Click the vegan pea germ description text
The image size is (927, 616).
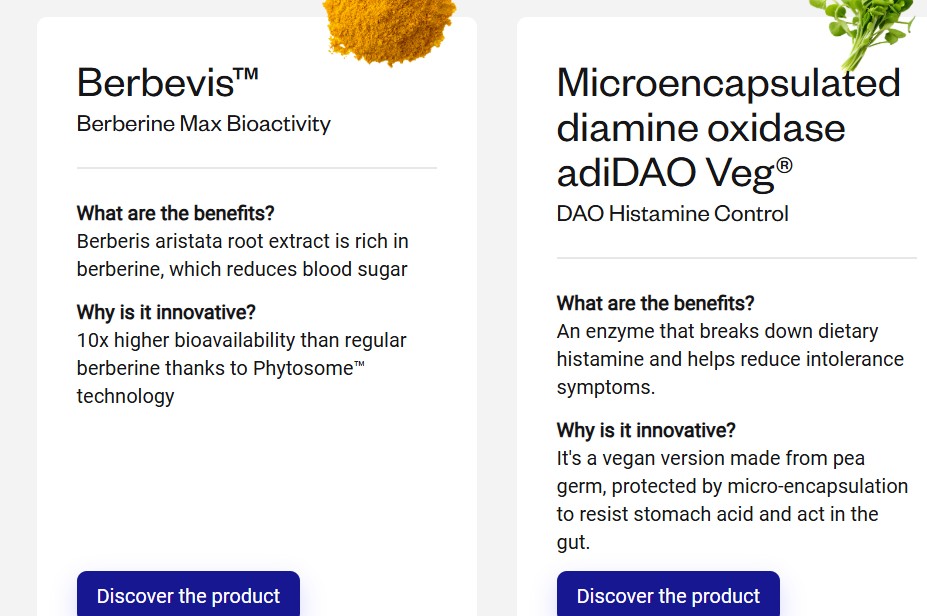(732, 500)
